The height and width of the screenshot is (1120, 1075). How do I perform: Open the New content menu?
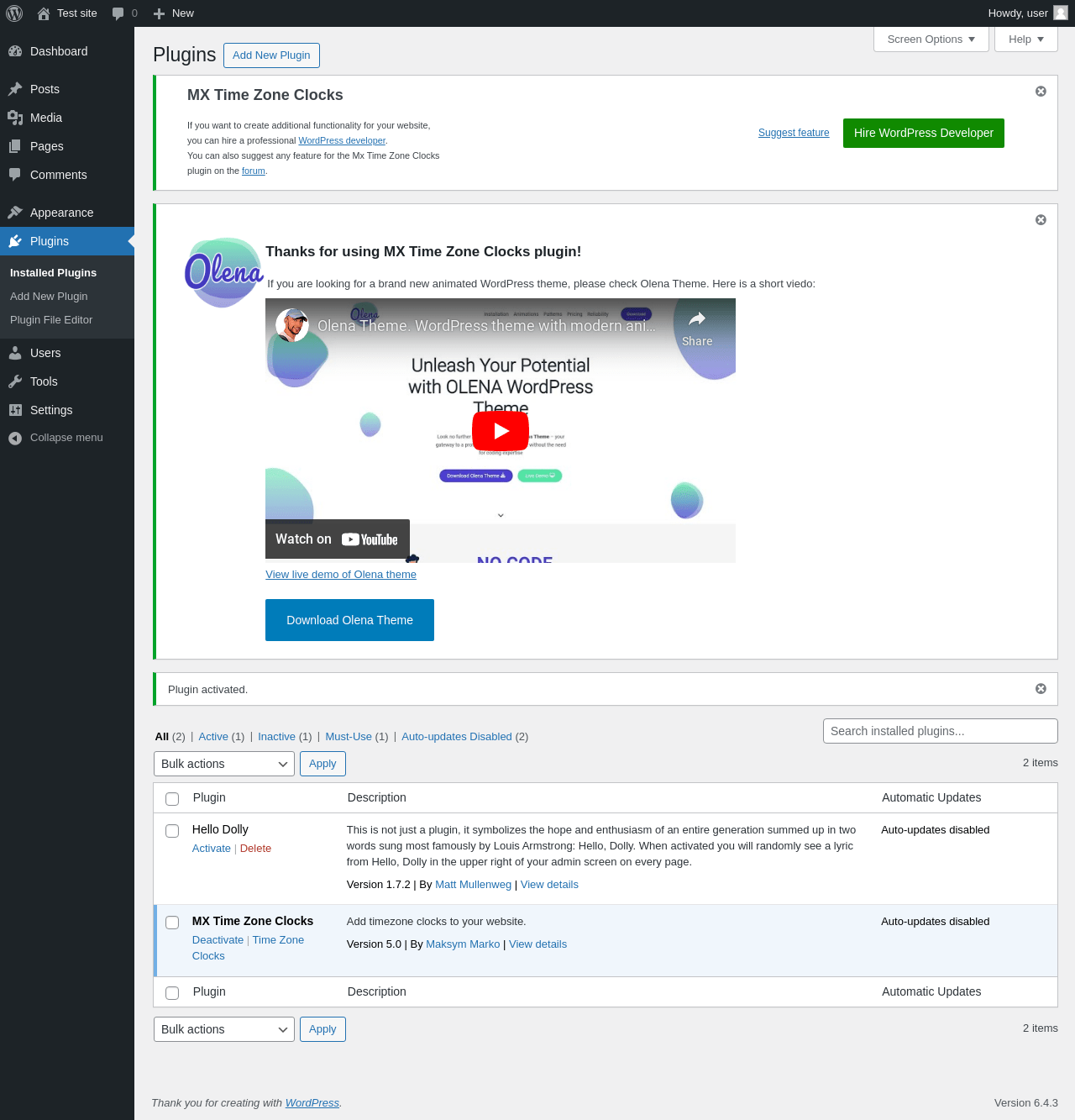pos(174,13)
